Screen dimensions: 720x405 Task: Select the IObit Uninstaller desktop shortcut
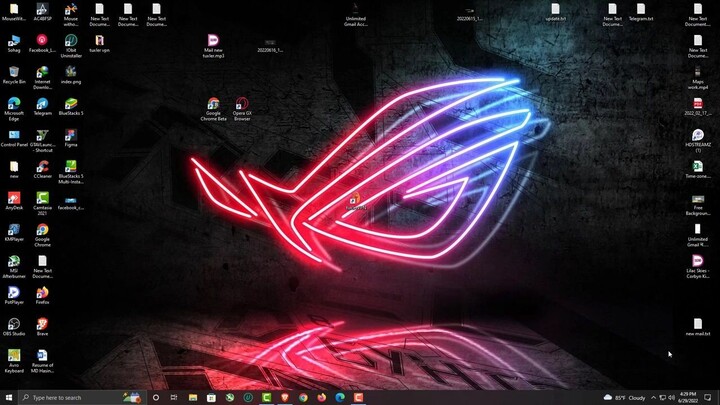point(71,46)
